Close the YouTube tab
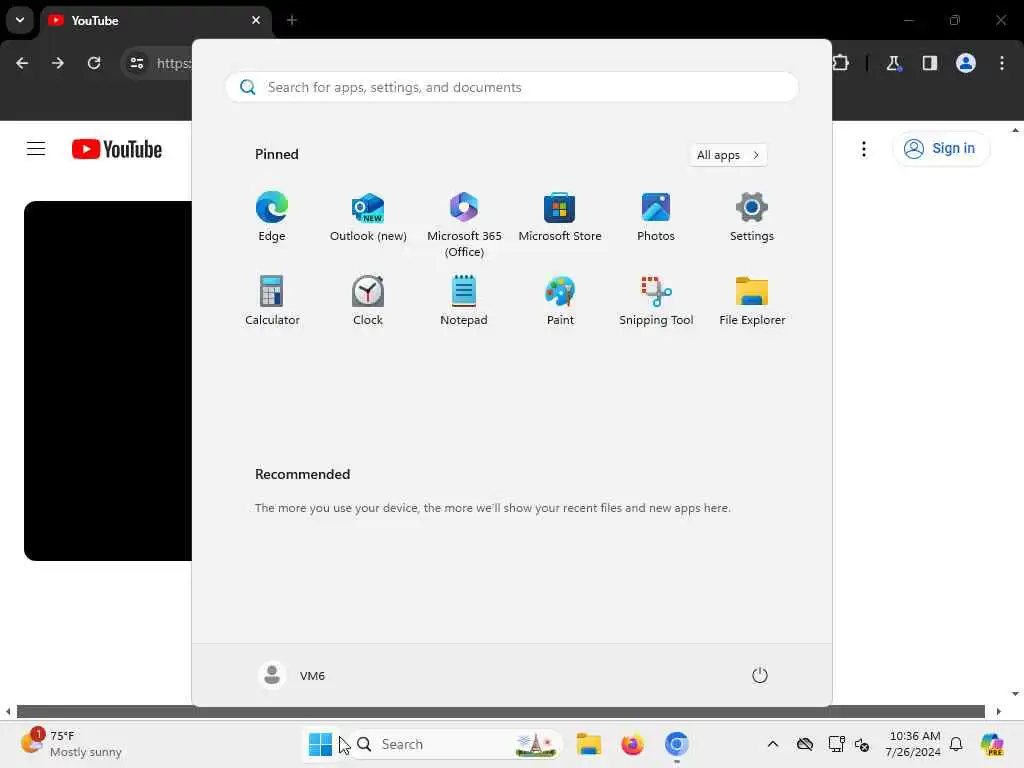Viewport: 1024px width, 768px height. coord(256,20)
